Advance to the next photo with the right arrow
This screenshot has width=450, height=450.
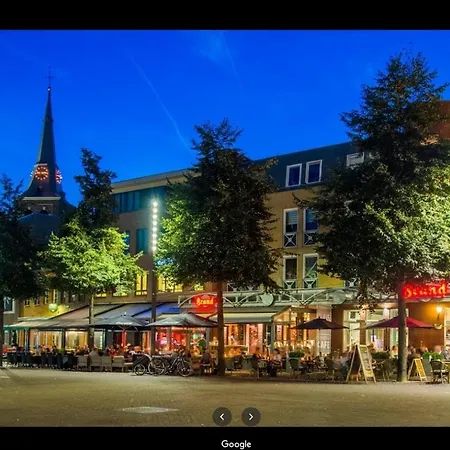pos(251,416)
